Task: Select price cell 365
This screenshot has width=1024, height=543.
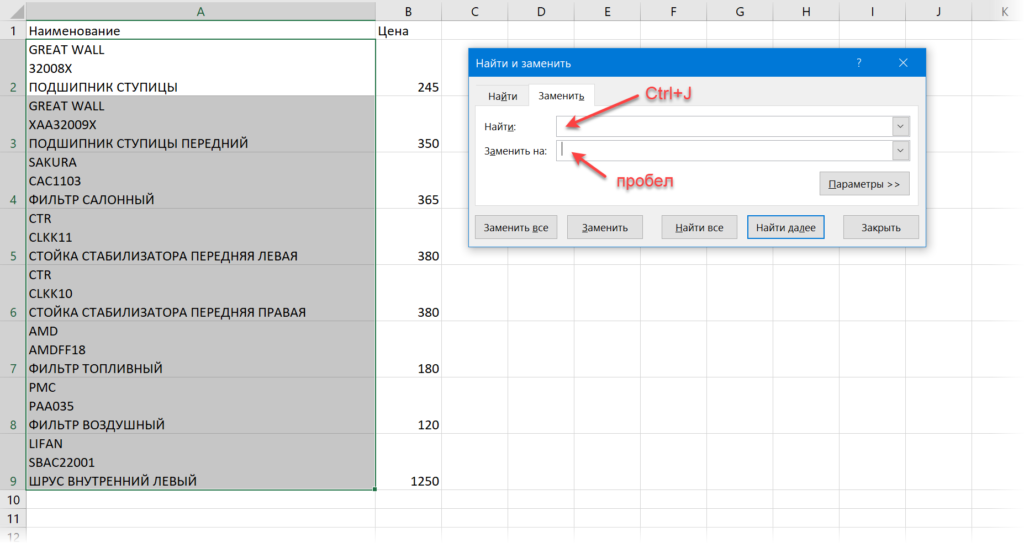Action: 408,180
